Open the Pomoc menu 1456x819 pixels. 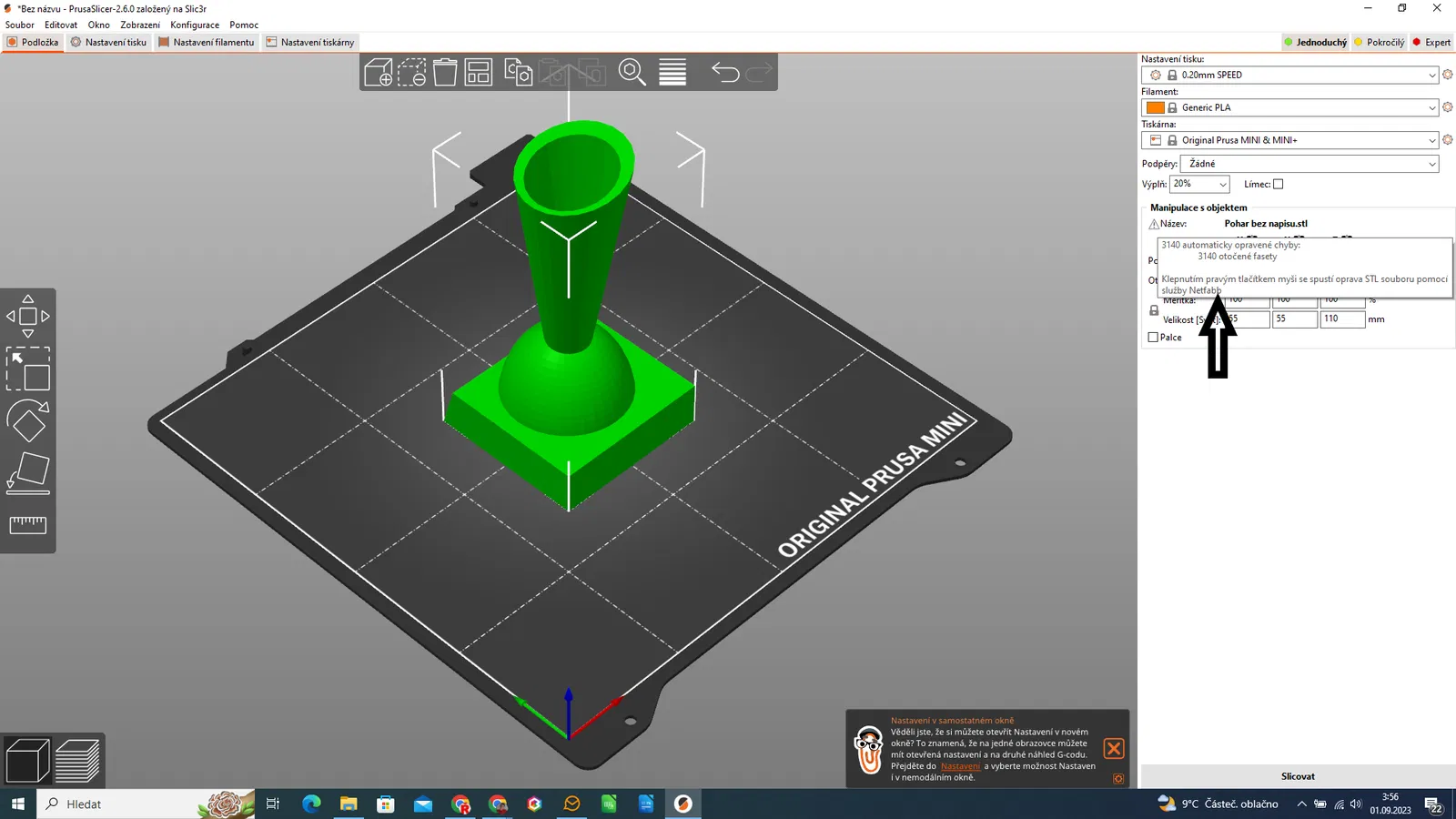coord(244,25)
